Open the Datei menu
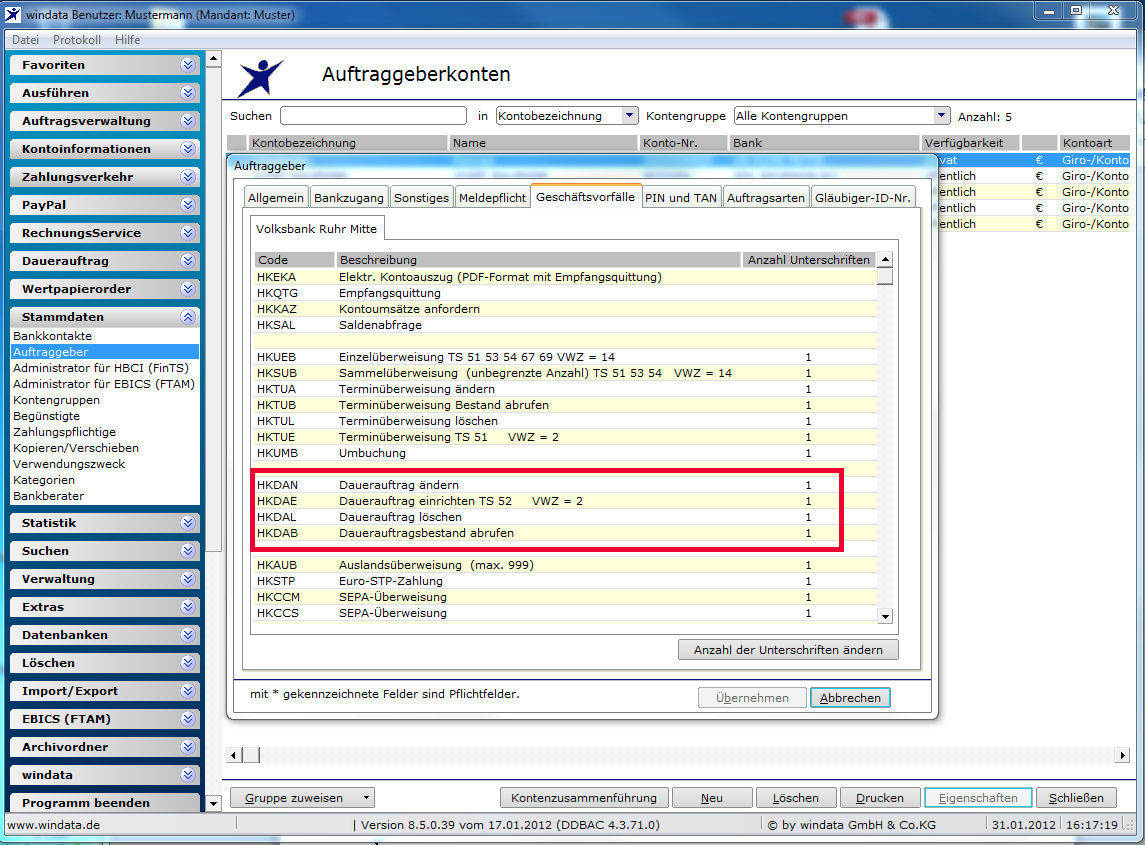This screenshot has width=1145, height=845. (x=26, y=39)
